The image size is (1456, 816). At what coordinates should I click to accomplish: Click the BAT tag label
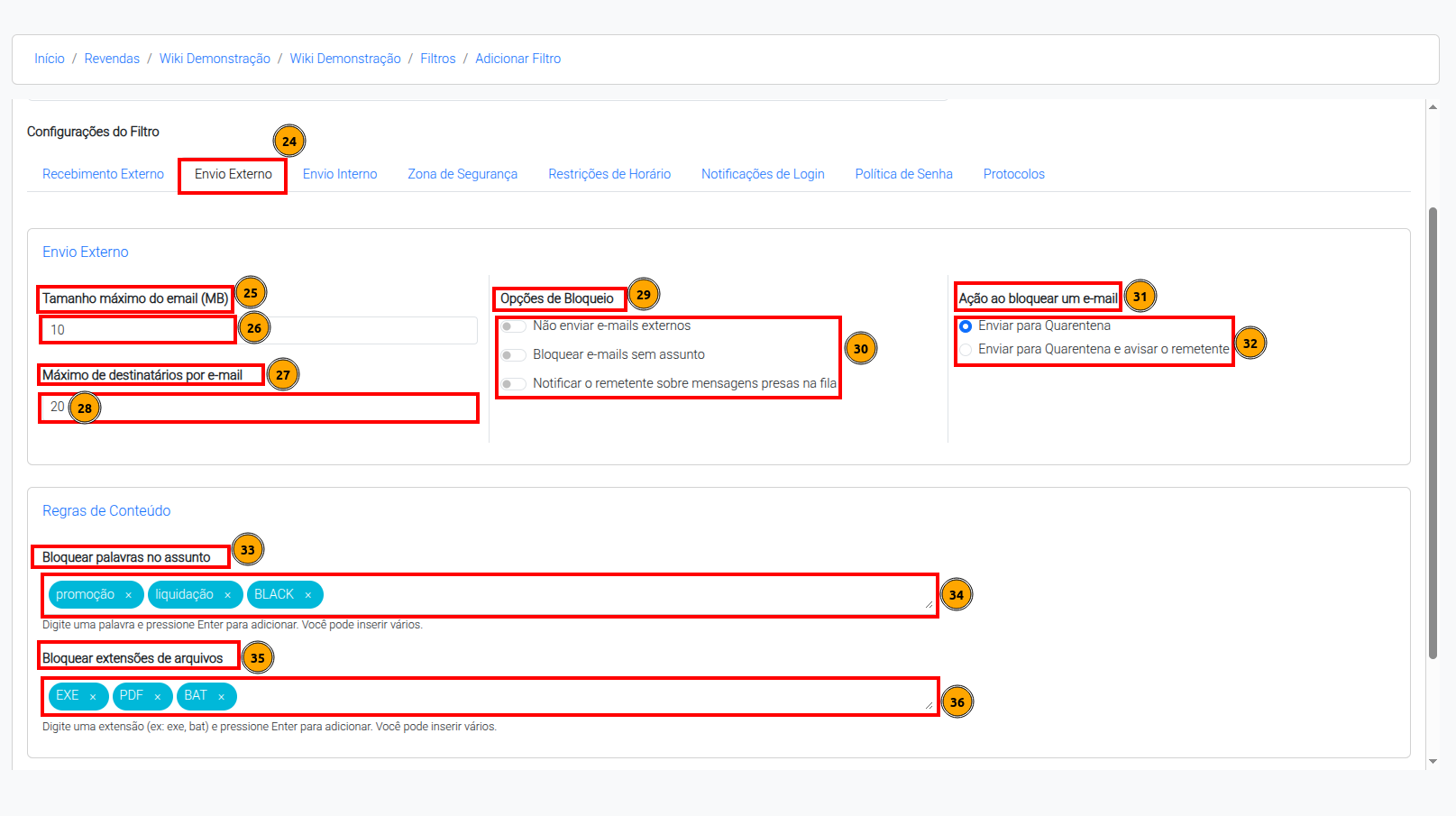click(x=196, y=696)
